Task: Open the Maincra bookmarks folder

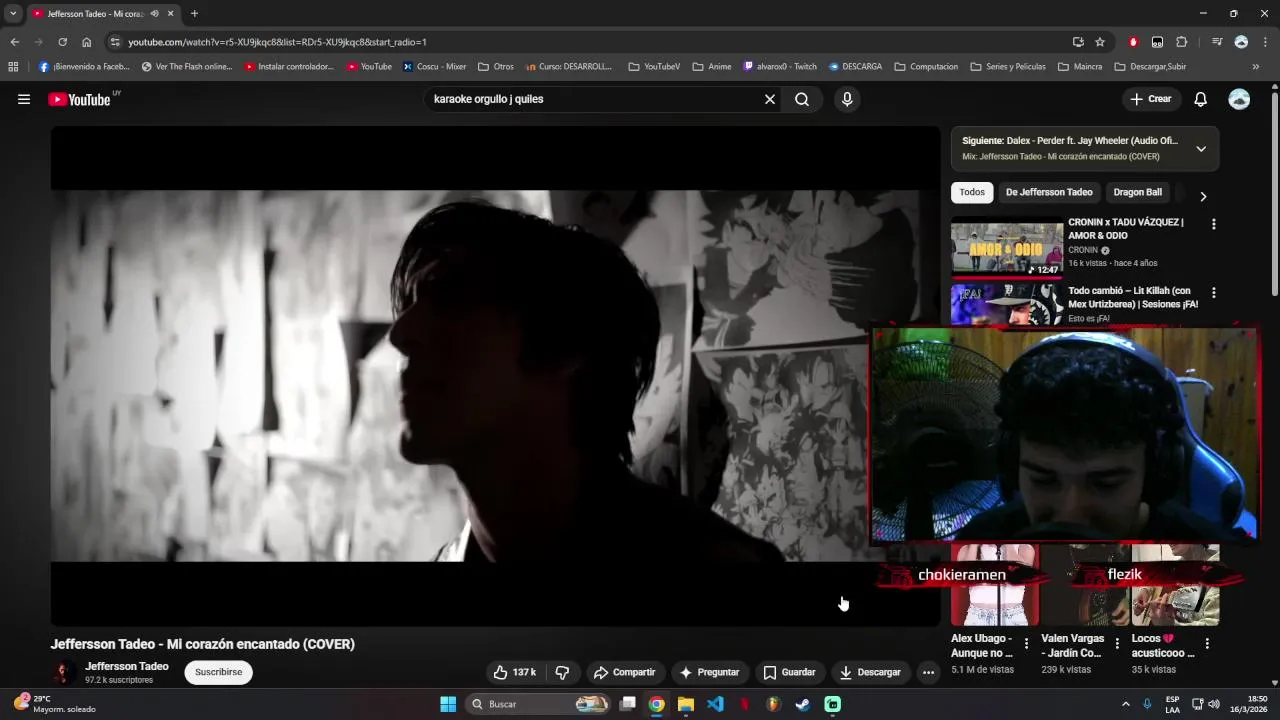Action: [x=1080, y=67]
